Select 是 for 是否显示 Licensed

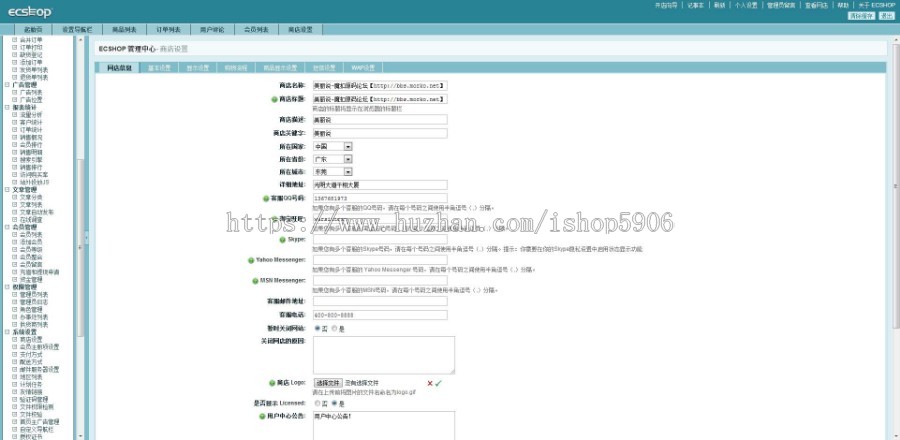335,403
